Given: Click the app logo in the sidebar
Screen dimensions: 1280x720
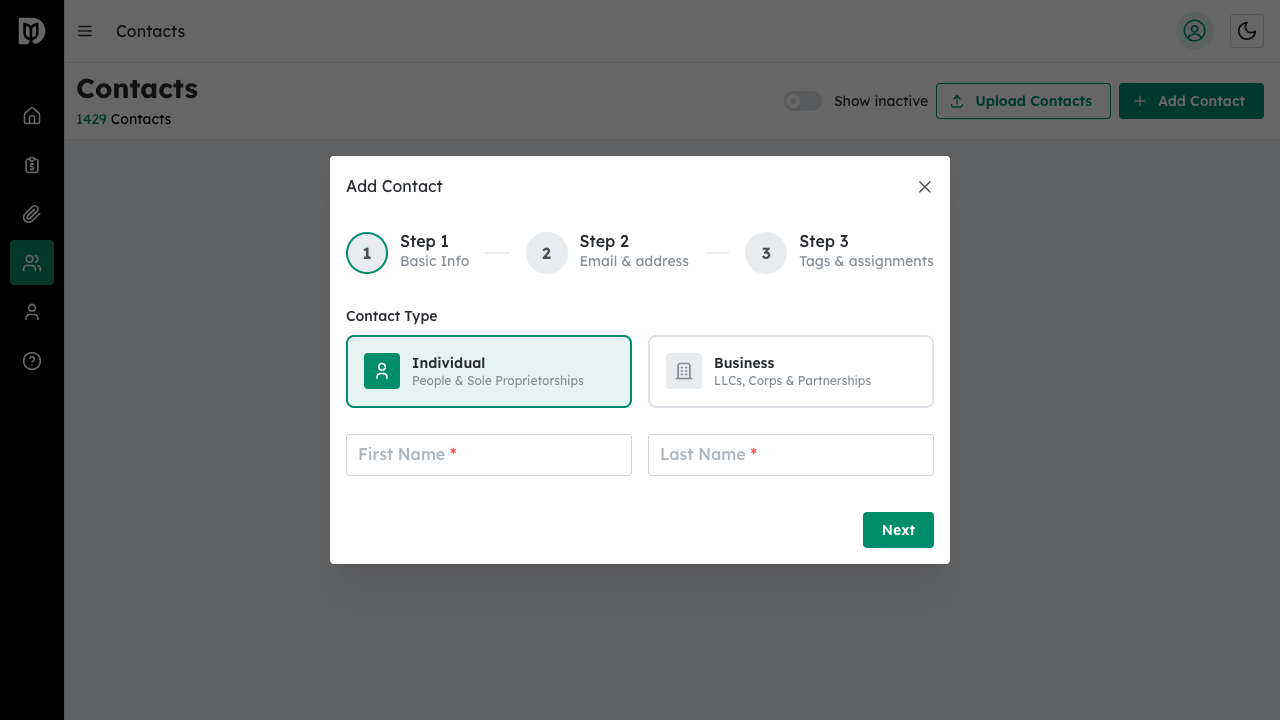Looking at the screenshot, I should [x=31, y=31].
